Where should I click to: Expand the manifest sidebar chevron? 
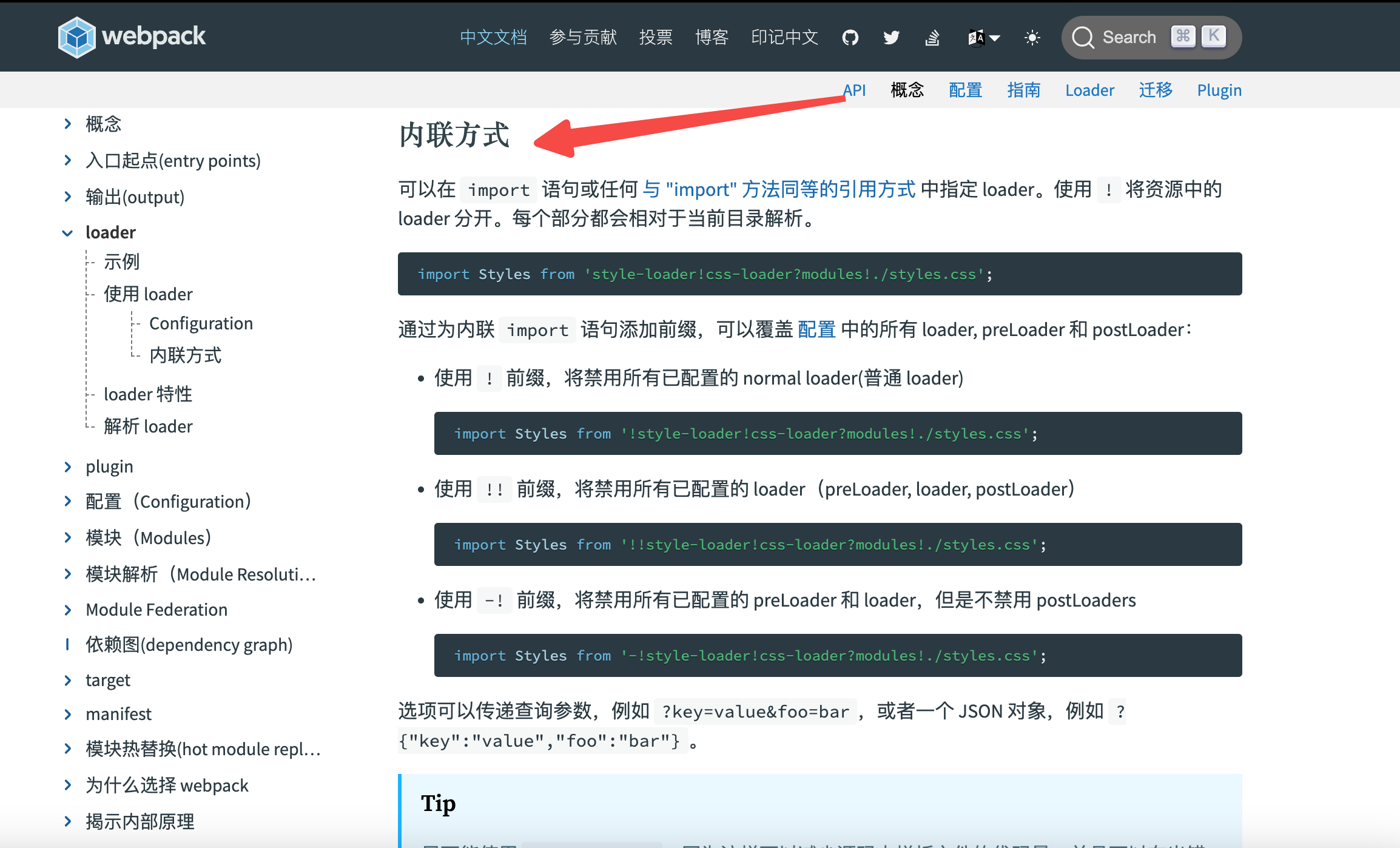point(67,715)
